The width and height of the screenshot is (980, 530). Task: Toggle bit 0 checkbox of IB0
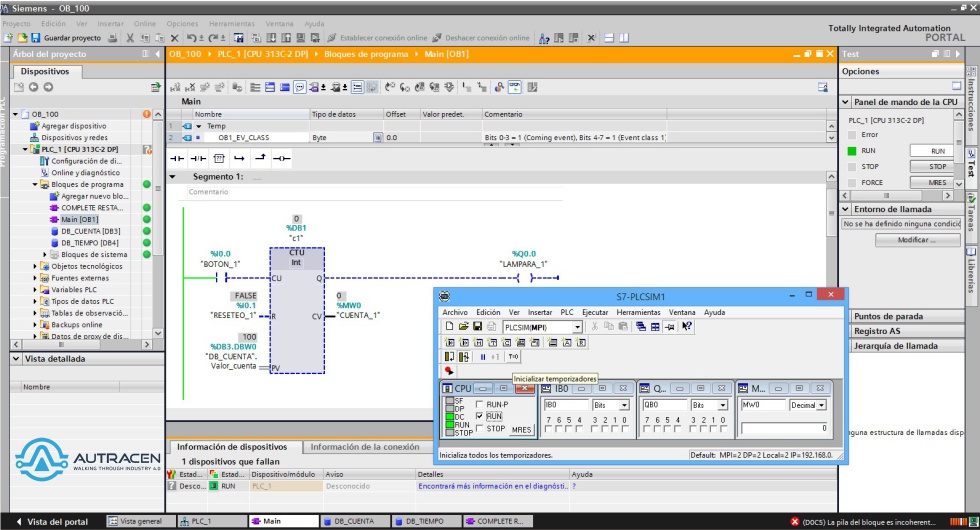(x=625, y=429)
